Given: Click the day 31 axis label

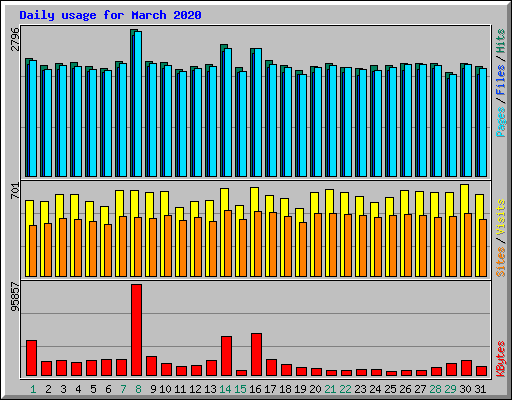Looking at the screenshot, I should coord(480,389).
